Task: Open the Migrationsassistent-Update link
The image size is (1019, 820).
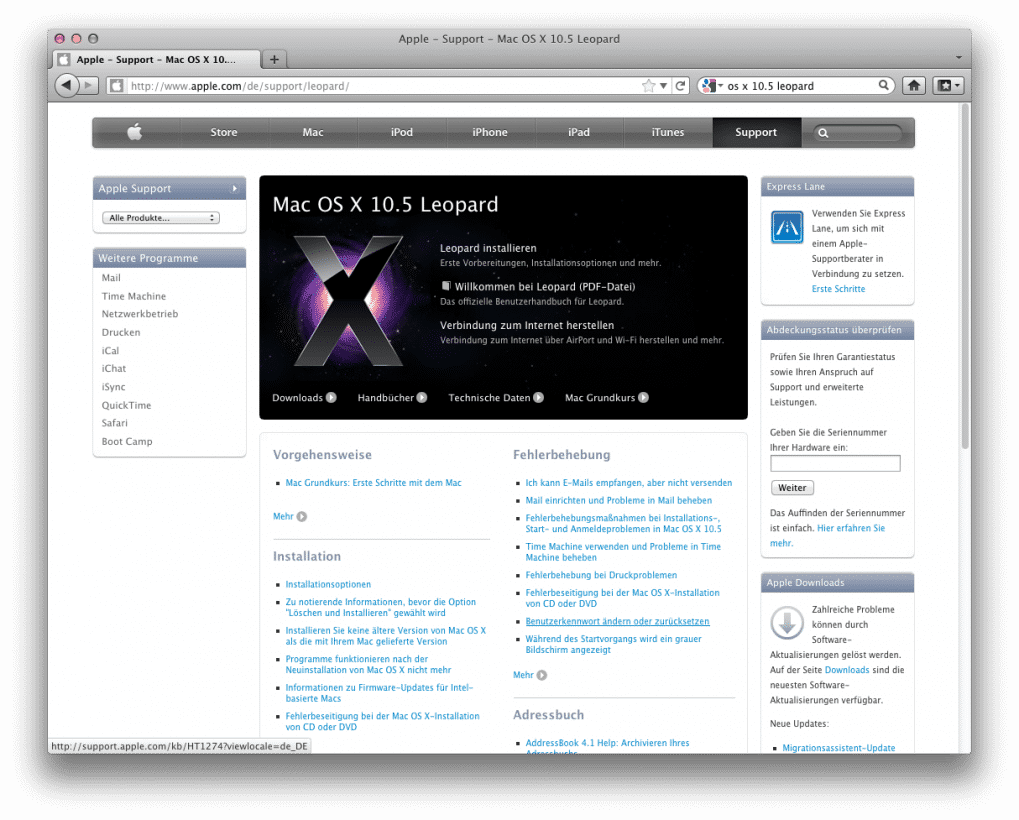Action: tap(839, 748)
